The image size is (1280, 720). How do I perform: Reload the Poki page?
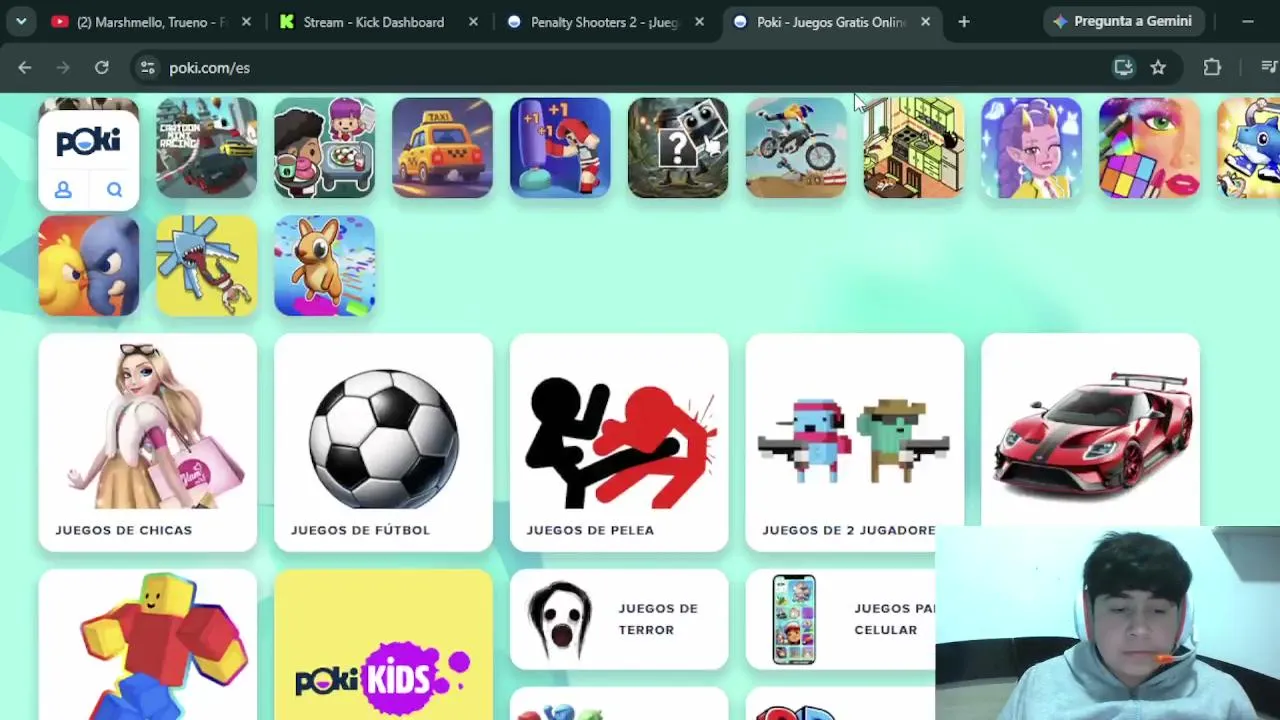(101, 67)
